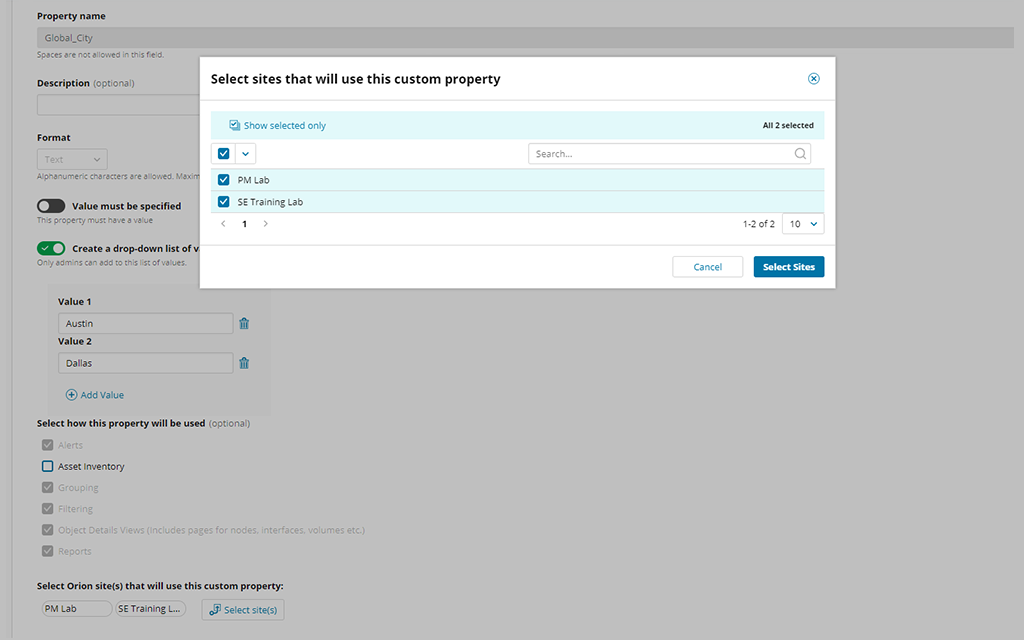The image size is (1024, 640).
Task: Click the next page arrow in pagination
Action: [265, 223]
